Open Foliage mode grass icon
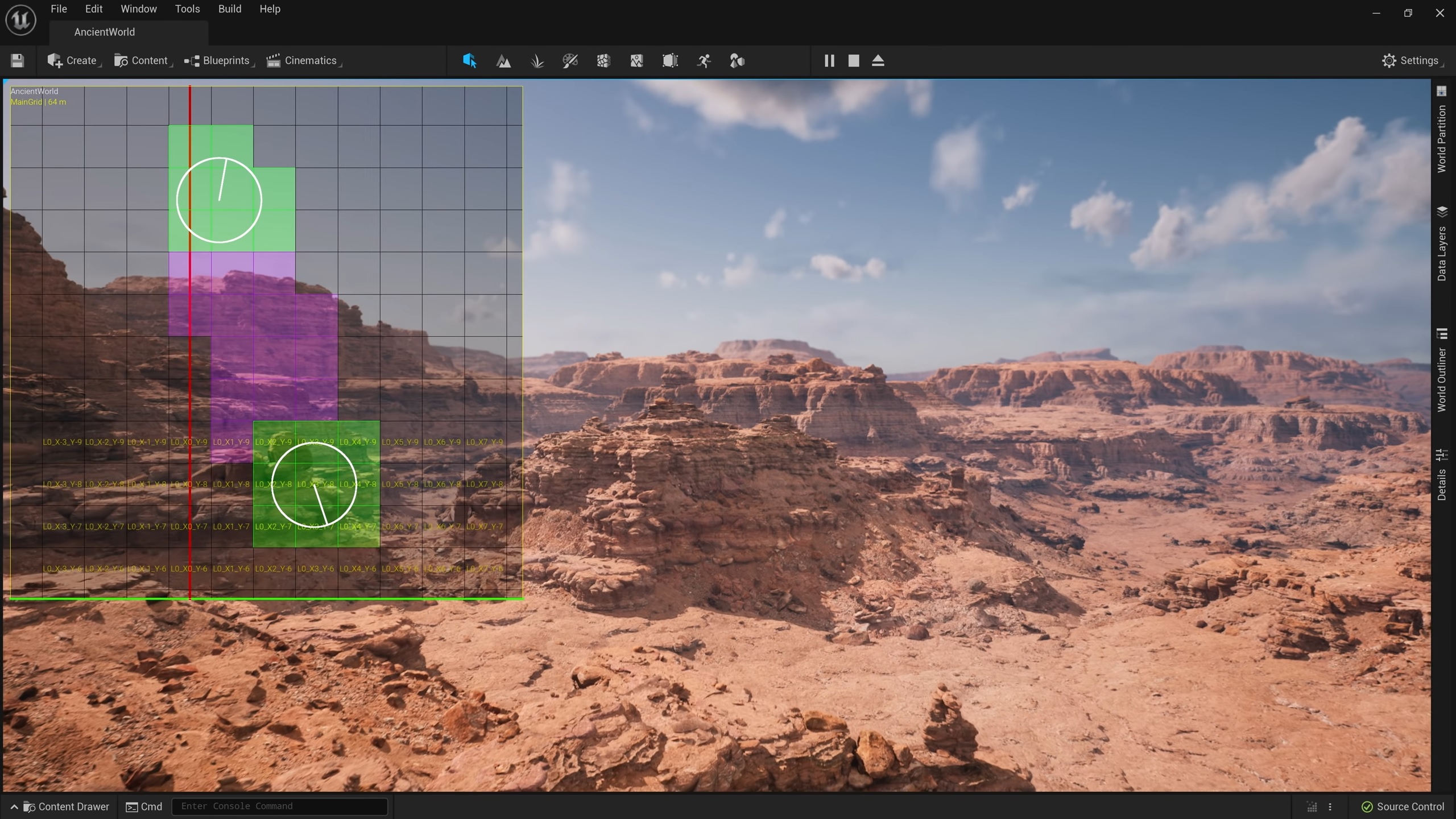This screenshot has height=819, width=1456. (537, 61)
